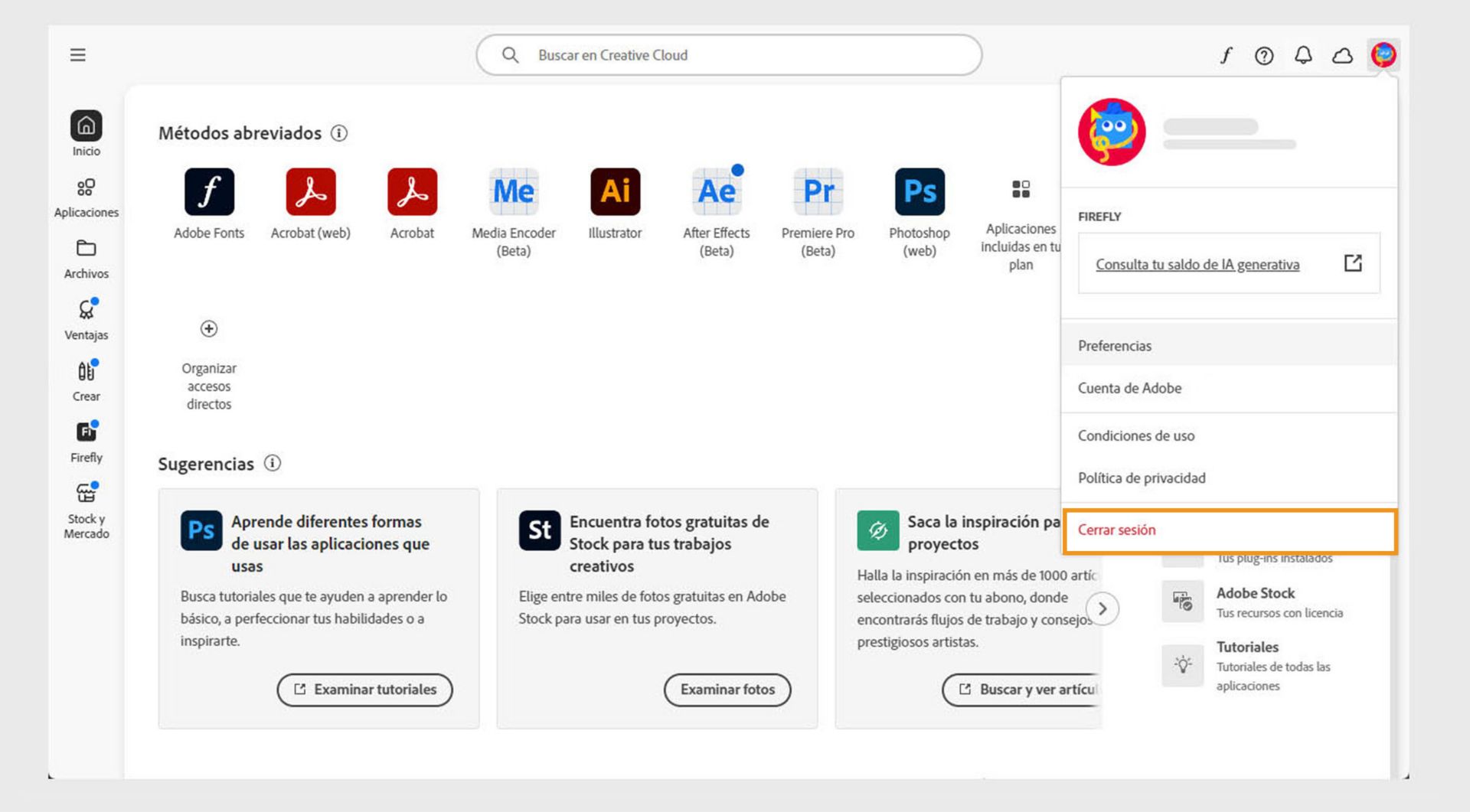Image resolution: width=1470 pixels, height=812 pixels.
Task: Launch Acrobat (web) shortcut
Action: [x=310, y=204]
